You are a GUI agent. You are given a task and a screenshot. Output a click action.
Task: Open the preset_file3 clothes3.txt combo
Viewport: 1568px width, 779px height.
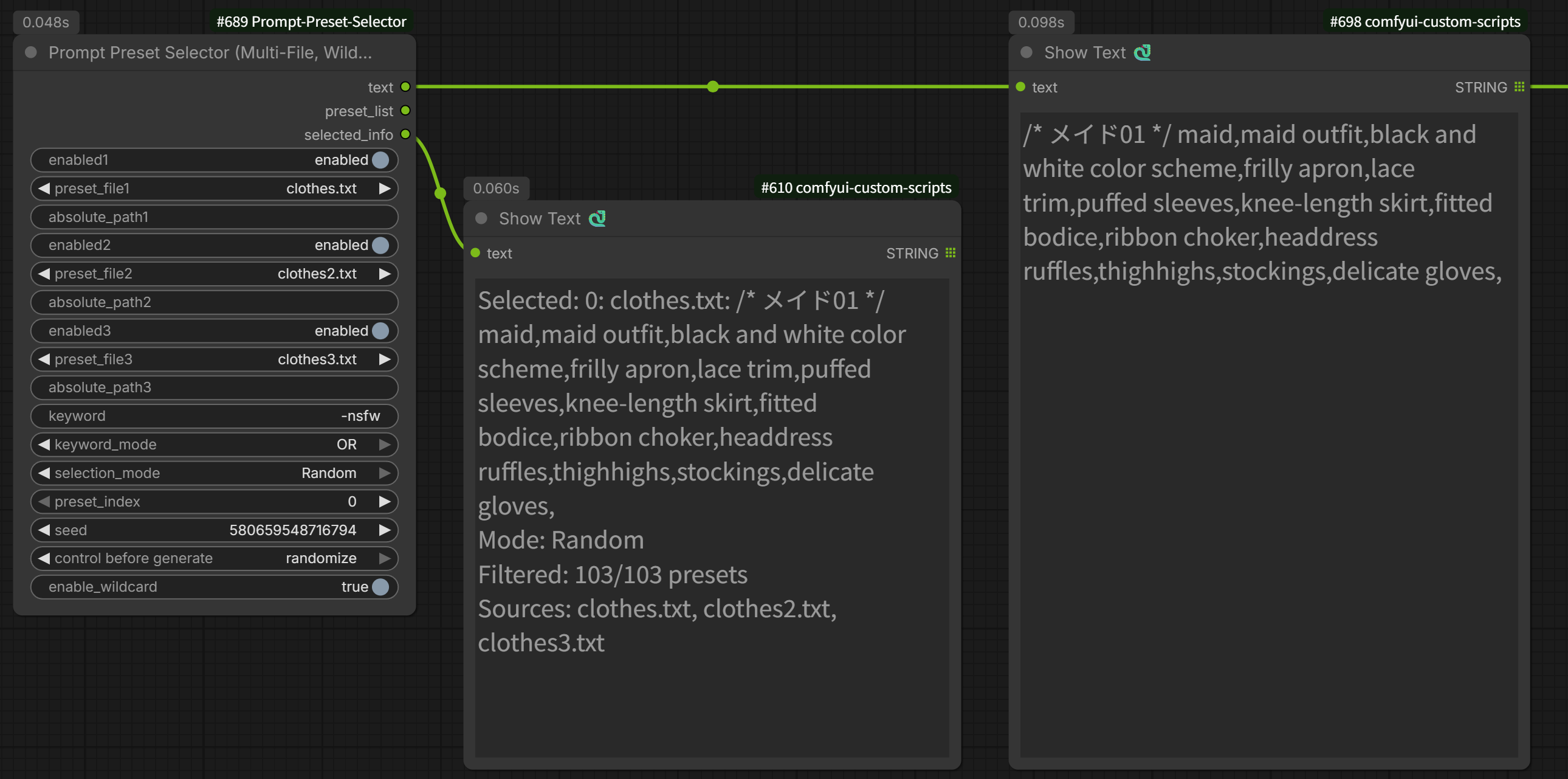[215, 359]
